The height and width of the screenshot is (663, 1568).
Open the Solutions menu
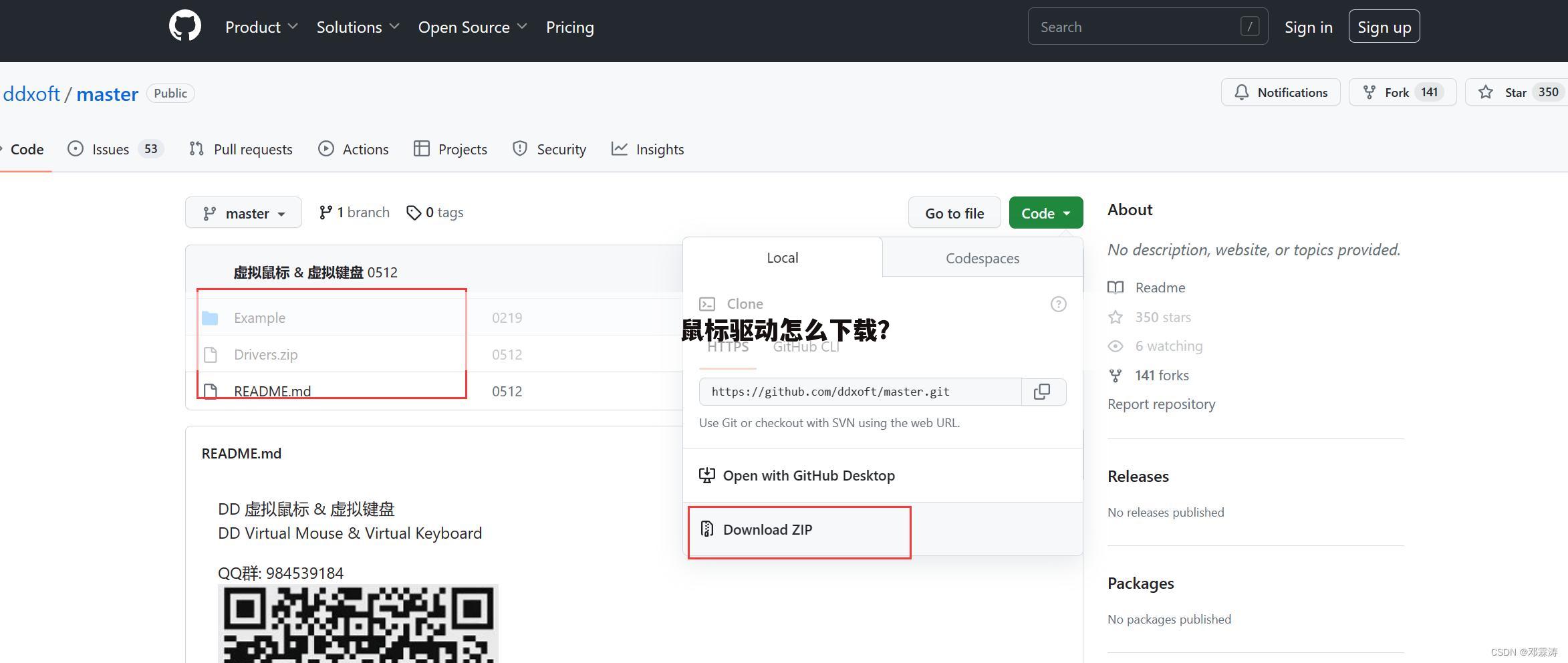click(358, 27)
